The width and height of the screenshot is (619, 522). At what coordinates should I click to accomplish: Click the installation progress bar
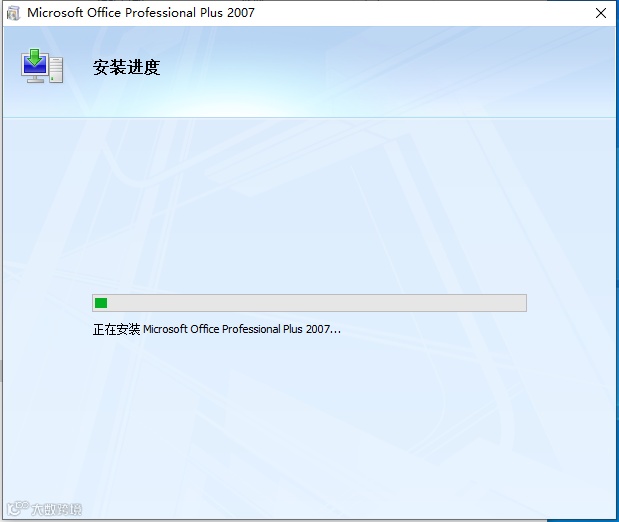[309, 303]
